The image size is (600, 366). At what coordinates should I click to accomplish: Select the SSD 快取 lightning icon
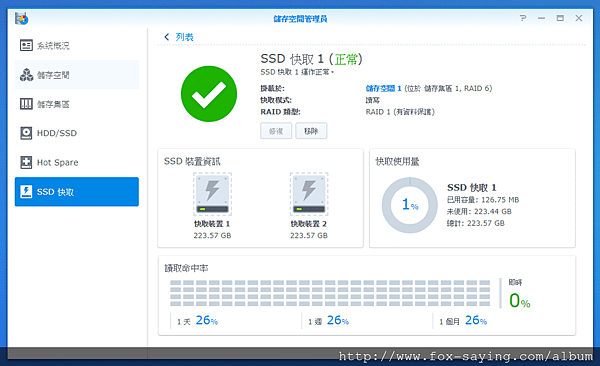26,191
